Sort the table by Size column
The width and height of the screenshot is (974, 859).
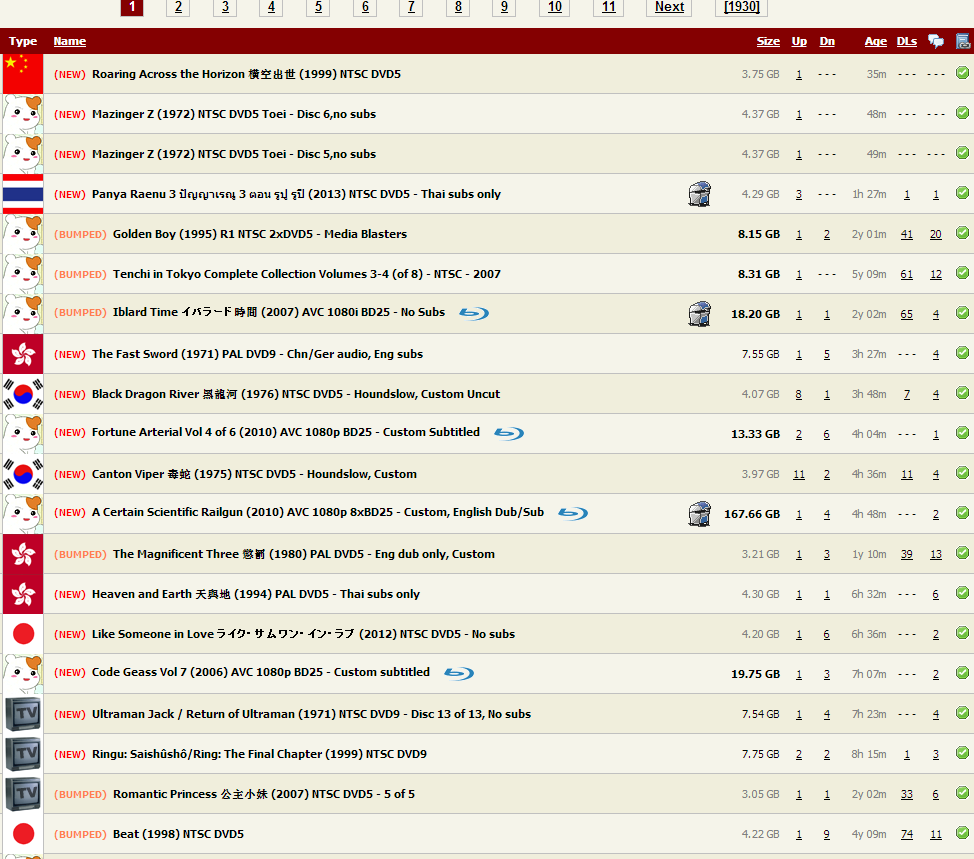(x=768, y=41)
